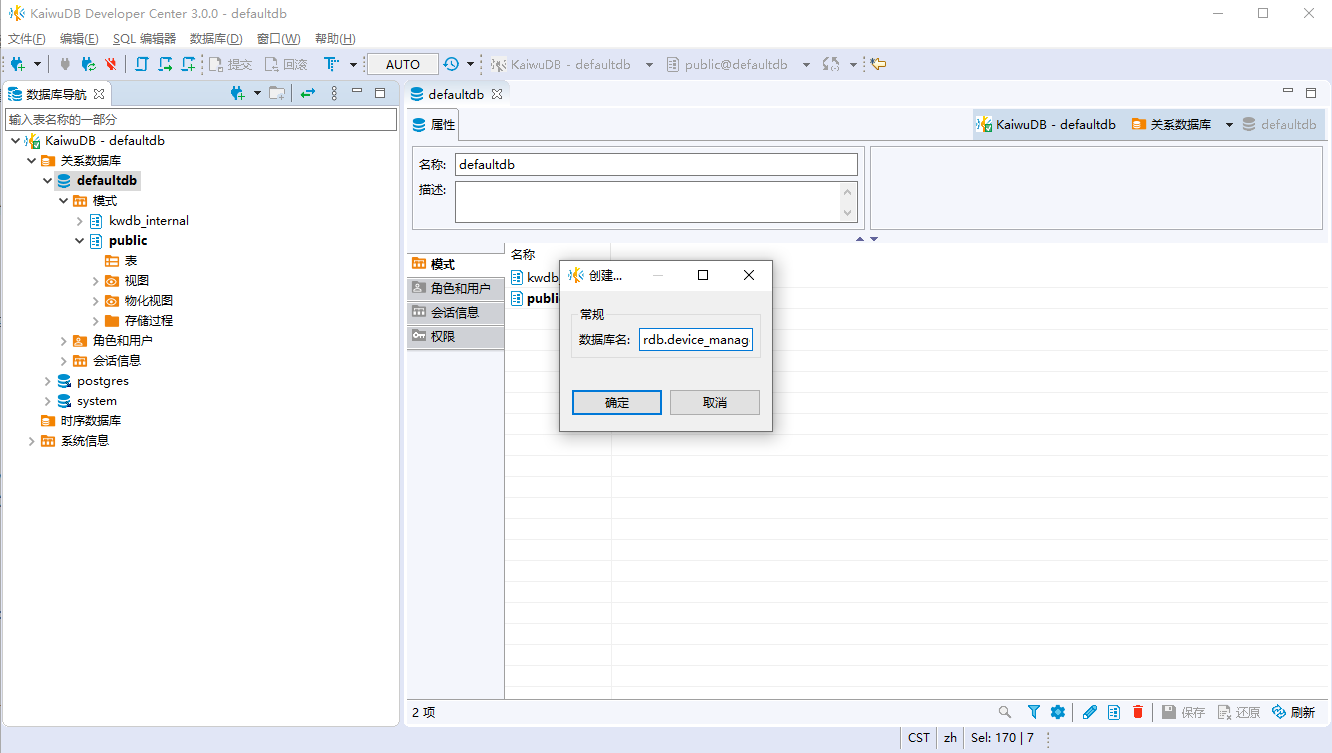Expand the 系统信息 tree node
This screenshot has width=1332, height=753.
pyautogui.click(x=32, y=441)
